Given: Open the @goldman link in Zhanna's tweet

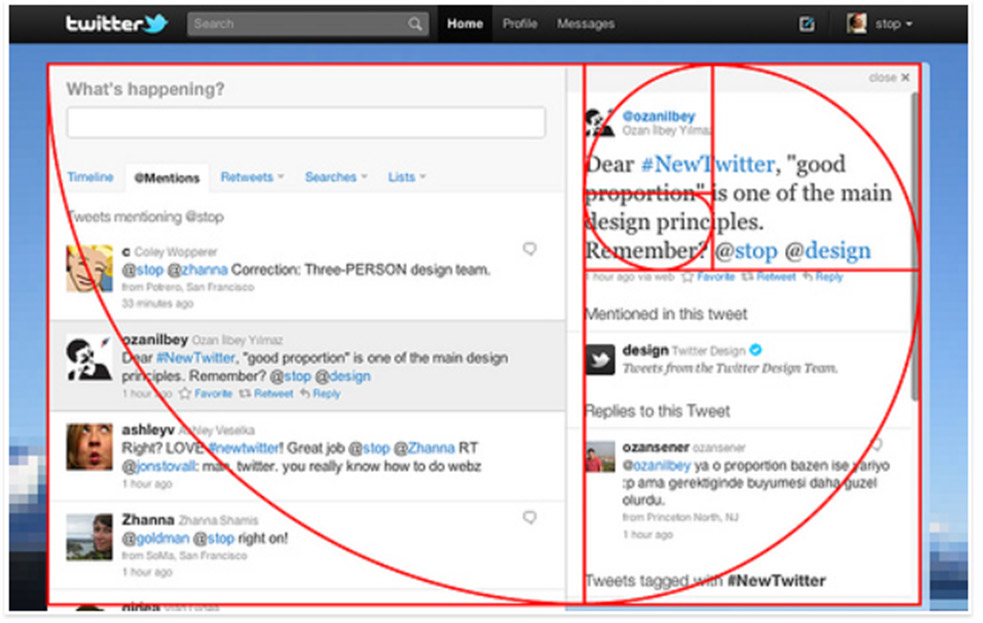Looking at the screenshot, I should [x=155, y=538].
